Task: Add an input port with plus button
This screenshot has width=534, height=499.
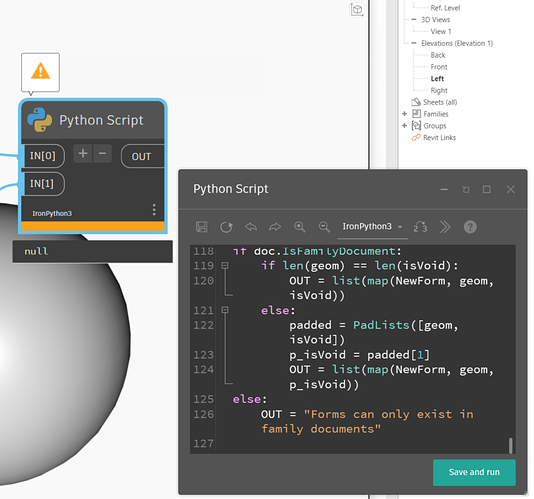Action: 83,154
